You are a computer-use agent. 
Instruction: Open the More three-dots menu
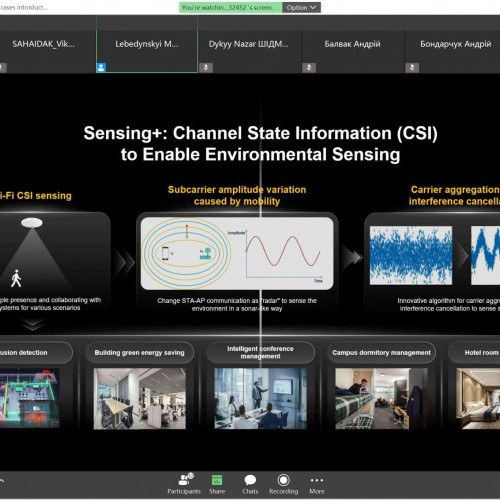click(x=317, y=480)
